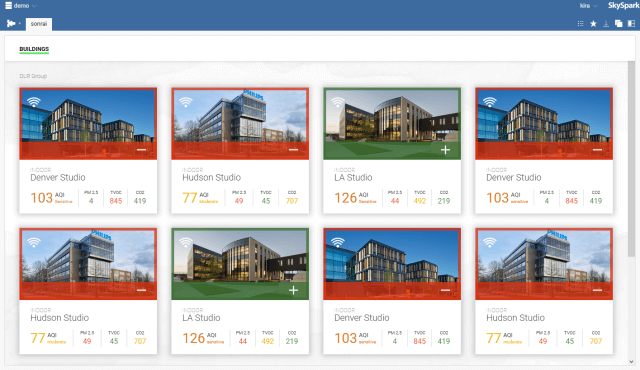Click top-row Hudson Studio name
Screen dimensions: 640x370
(x=211, y=177)
